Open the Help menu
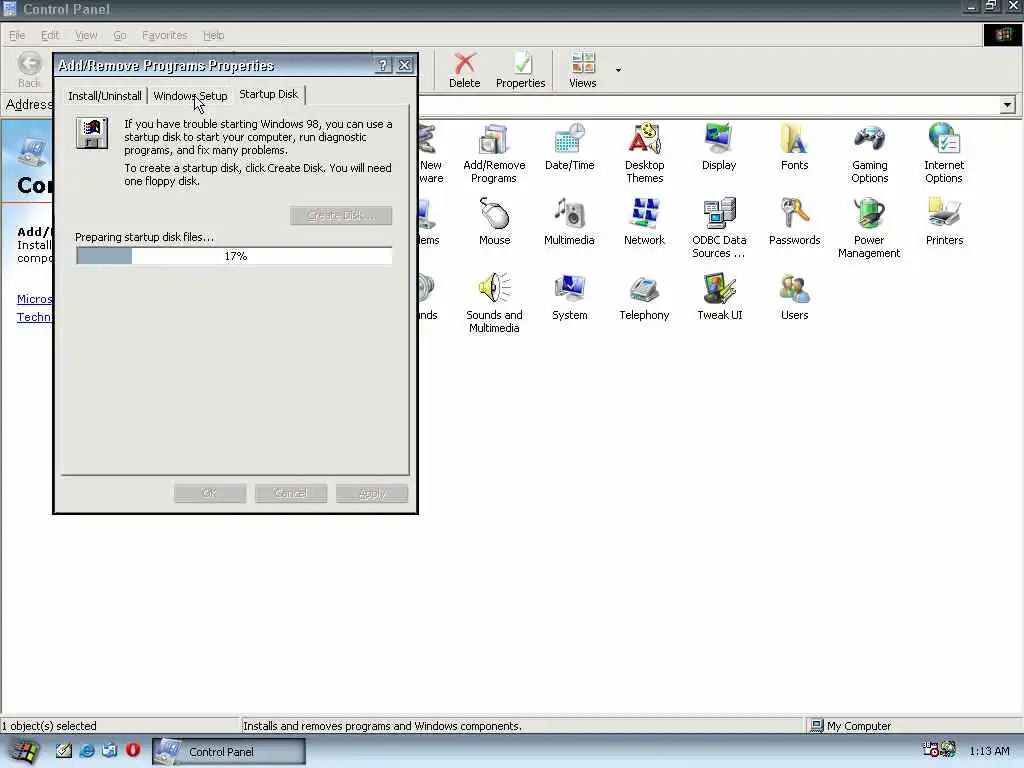Screen dimensions: 1024x768 tap(213, 35)
